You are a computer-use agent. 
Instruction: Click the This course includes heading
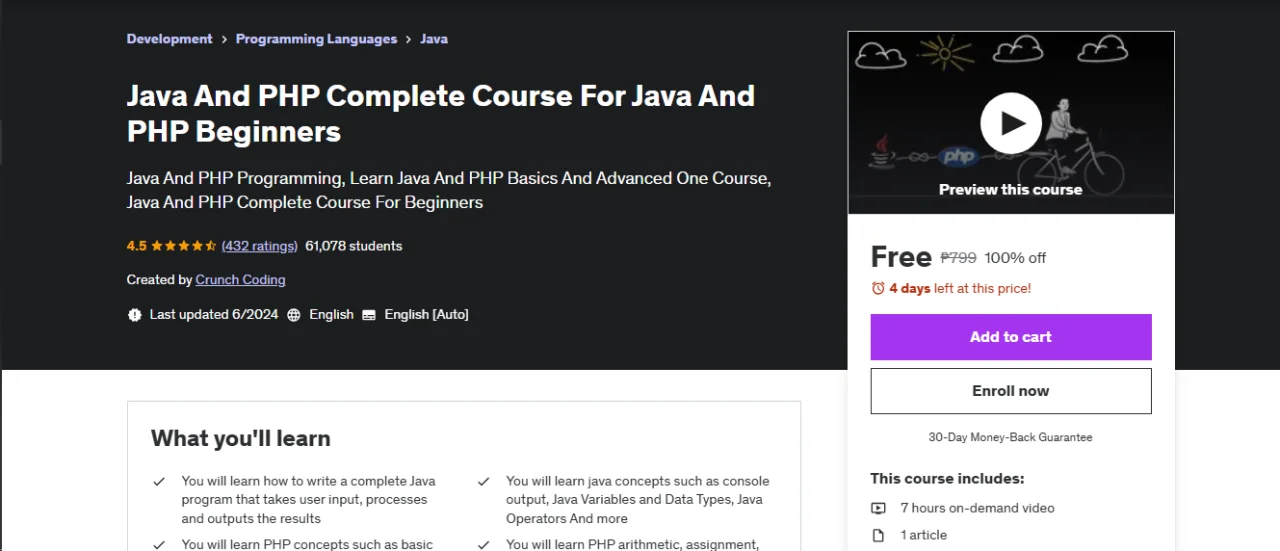947,479
